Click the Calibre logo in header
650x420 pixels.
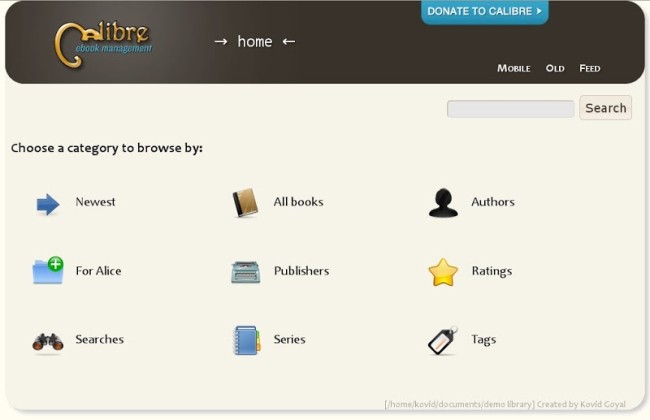click(x=103, y=42)
